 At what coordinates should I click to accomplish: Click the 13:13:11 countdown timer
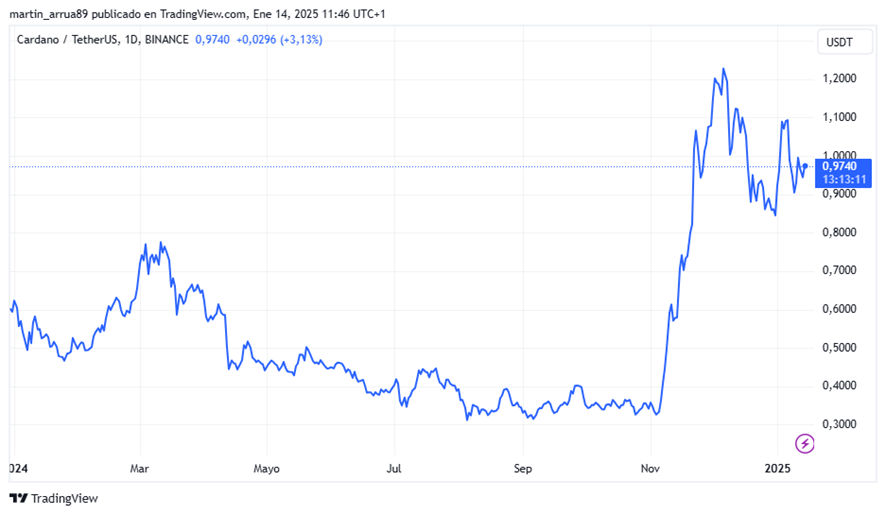pos(844,180)
